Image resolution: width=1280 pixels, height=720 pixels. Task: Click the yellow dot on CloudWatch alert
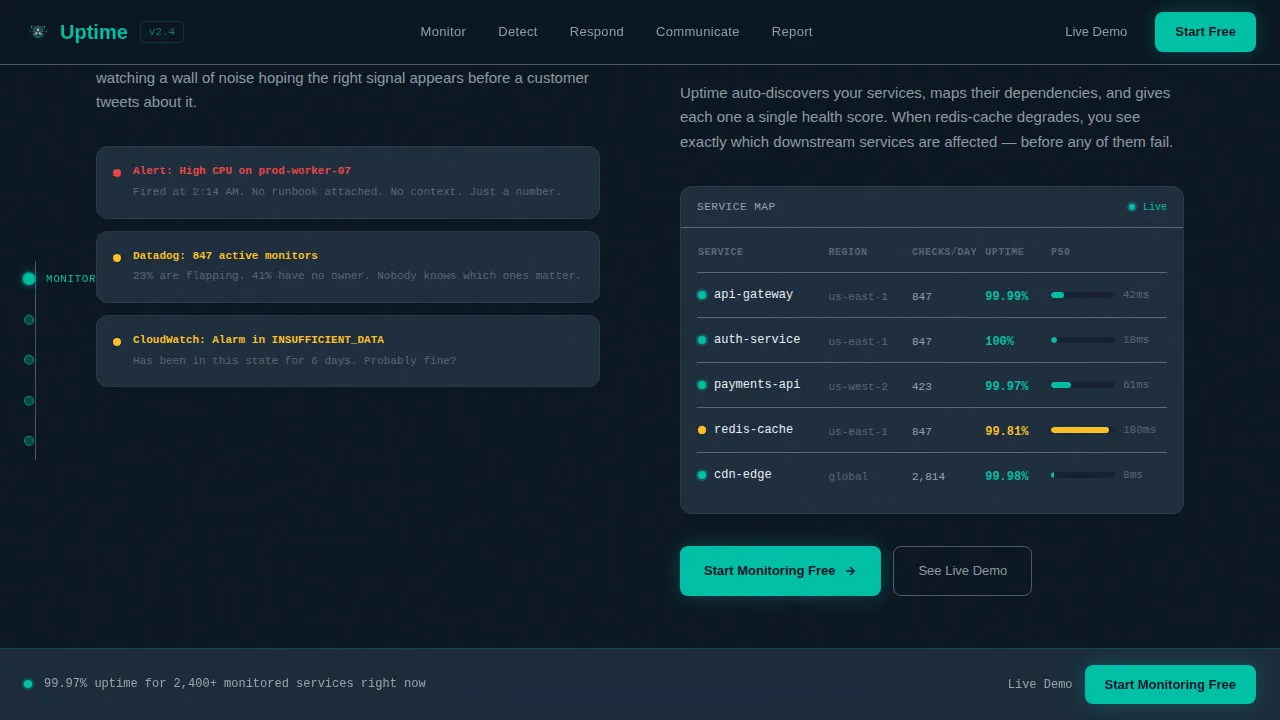coord(117,342)
